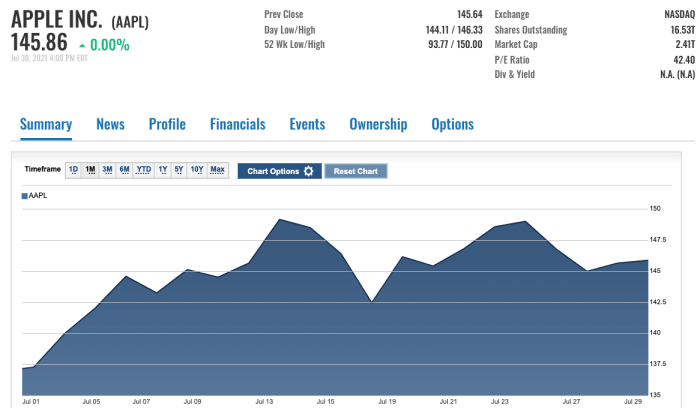Click the P/E Ratio value 42.40

tap(684, 60)
